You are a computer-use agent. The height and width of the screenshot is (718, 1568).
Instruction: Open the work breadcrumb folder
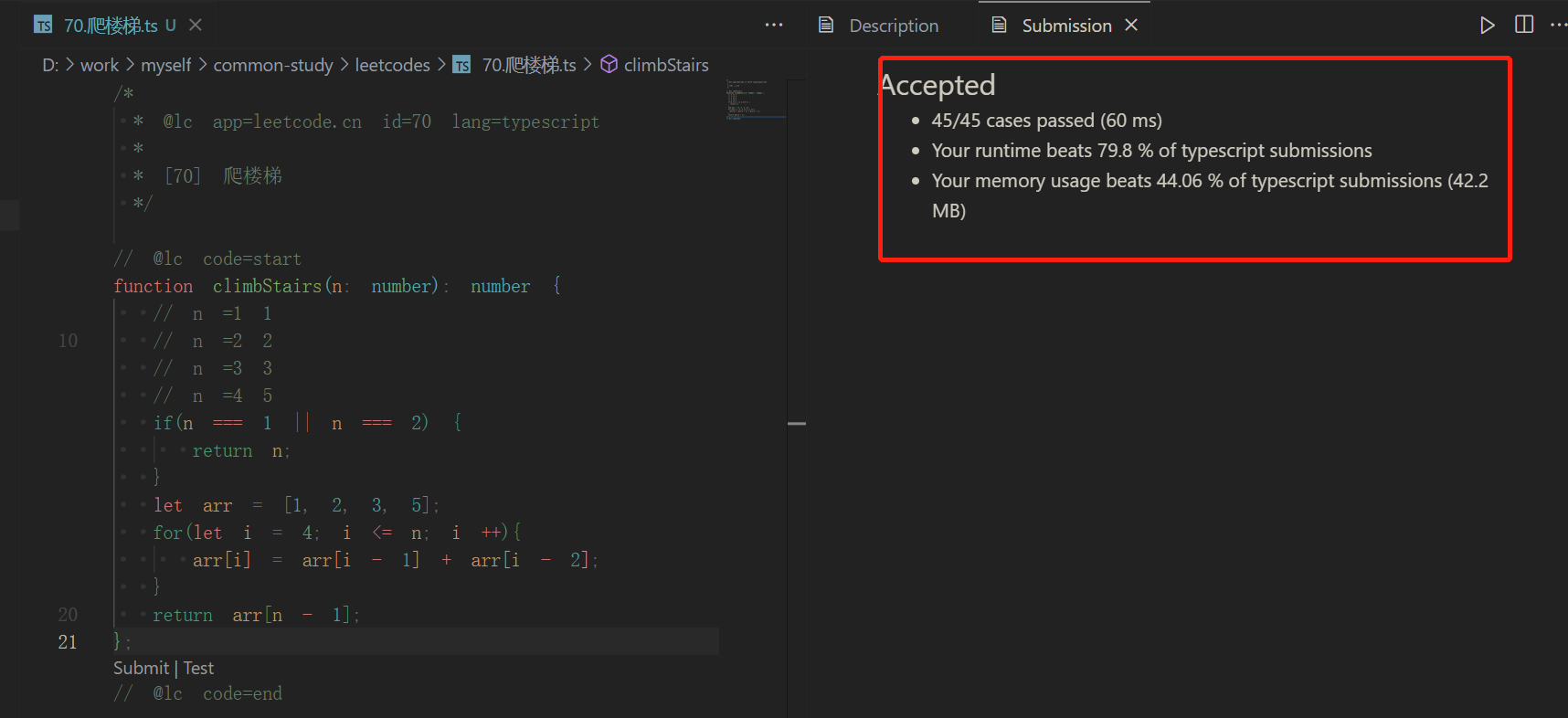[x=99, y=65]
